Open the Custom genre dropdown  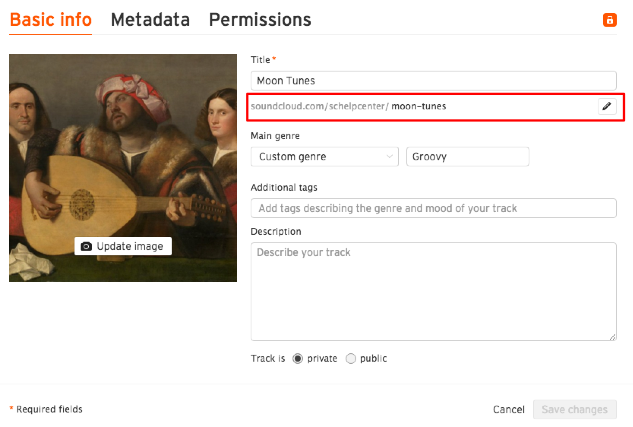(x=325, y=157)
